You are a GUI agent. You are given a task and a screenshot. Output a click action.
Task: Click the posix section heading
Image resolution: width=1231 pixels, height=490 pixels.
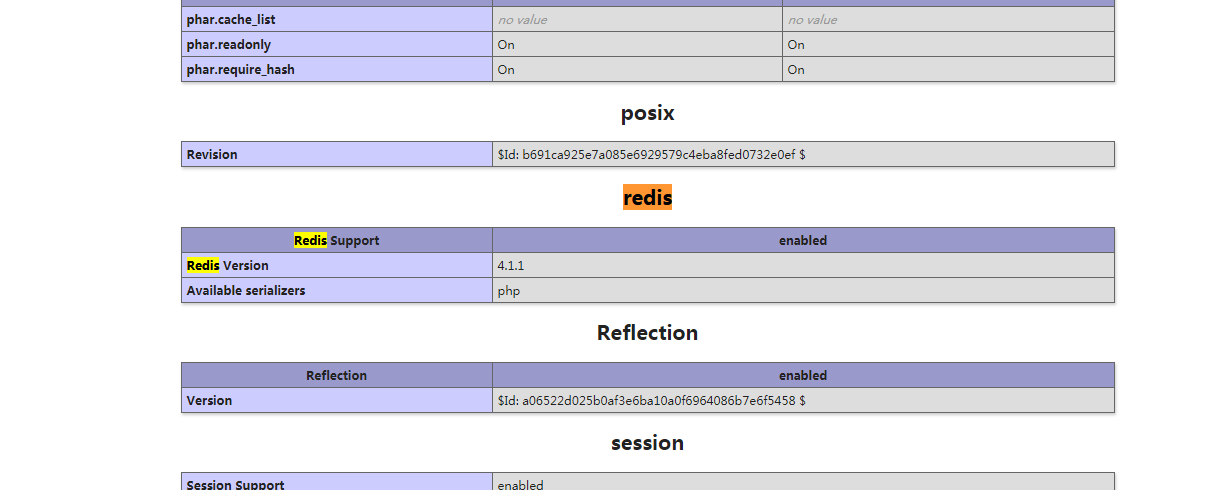point(647,113)
